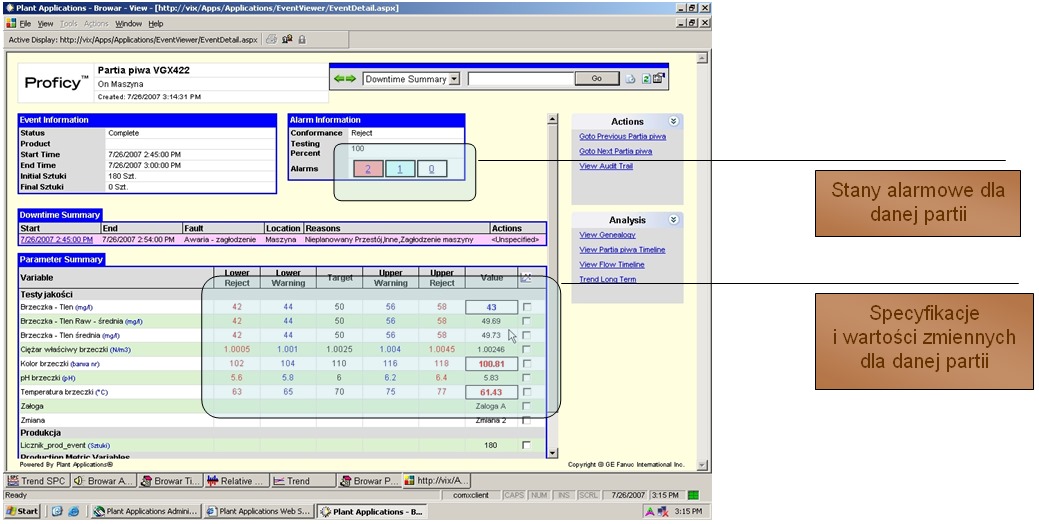Open View Partia piwa Timeline link
The height and width of the screenshot is (524, 1039).
622,250
